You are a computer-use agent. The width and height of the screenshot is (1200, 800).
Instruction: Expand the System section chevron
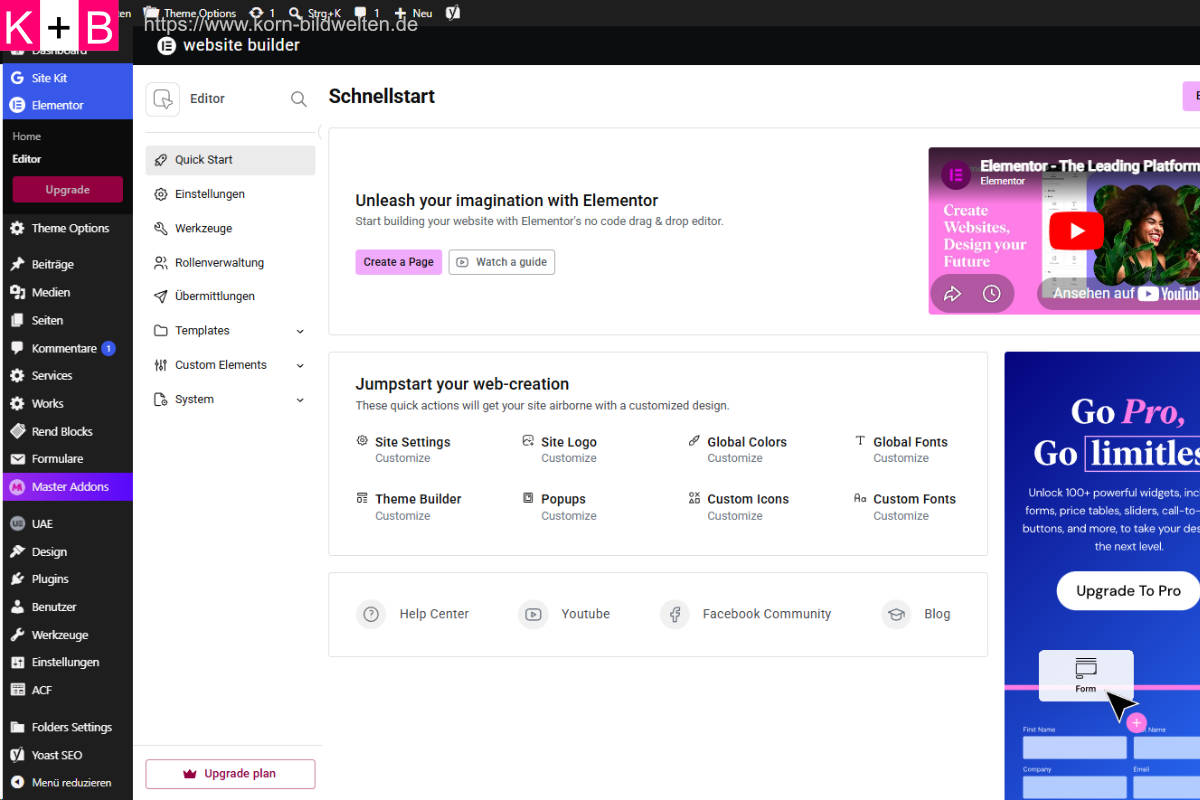pyautogui.click(x=300, y=400)
